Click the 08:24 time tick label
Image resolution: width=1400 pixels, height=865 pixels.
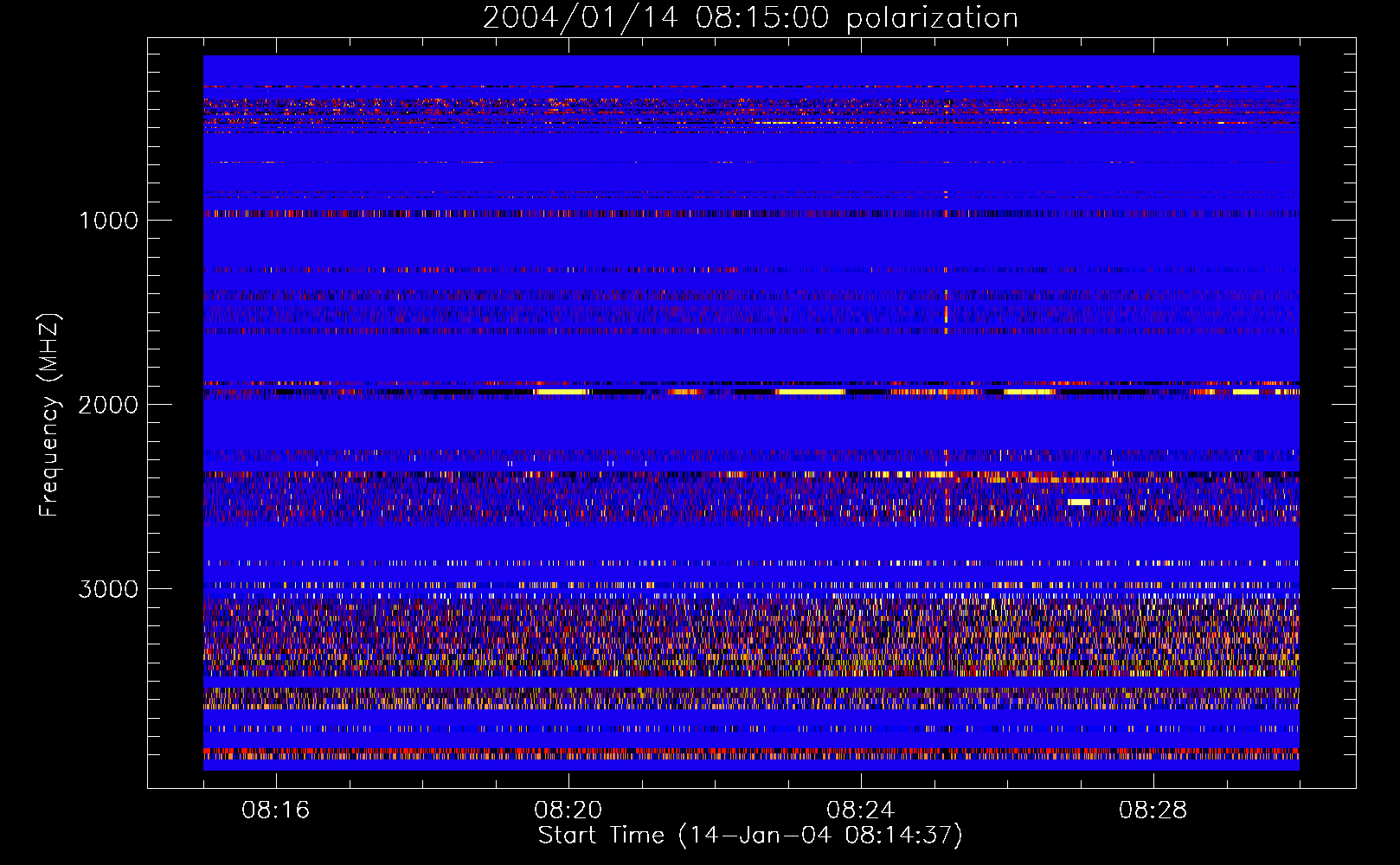pos(861,811)
